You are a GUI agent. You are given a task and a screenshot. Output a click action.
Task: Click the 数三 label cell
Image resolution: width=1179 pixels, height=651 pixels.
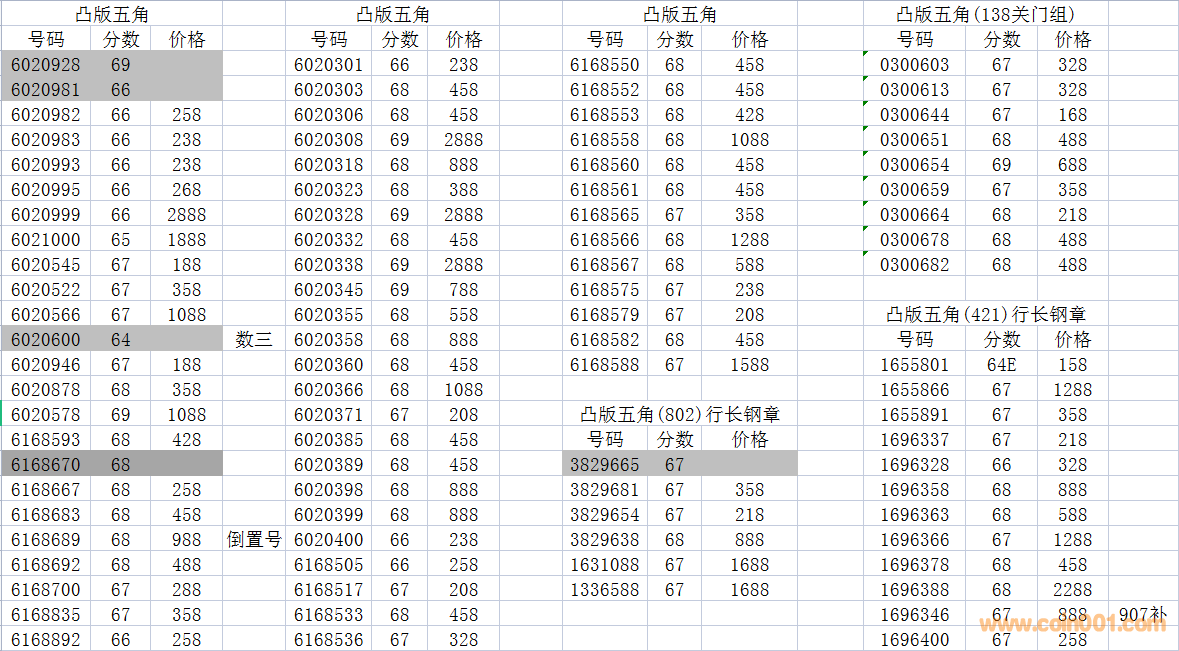[254, 340]
